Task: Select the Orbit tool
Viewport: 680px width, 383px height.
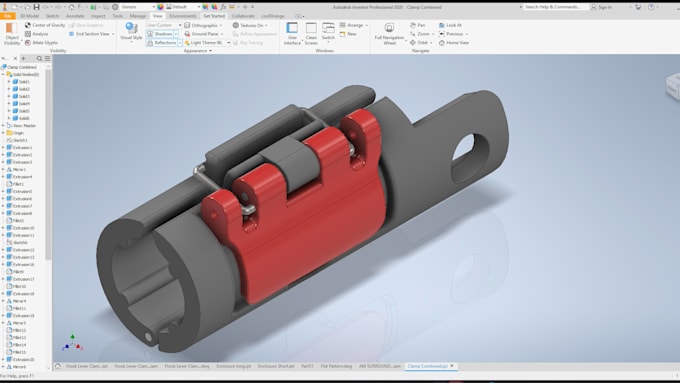Action: pyautogui.click(x=419, y=43)
